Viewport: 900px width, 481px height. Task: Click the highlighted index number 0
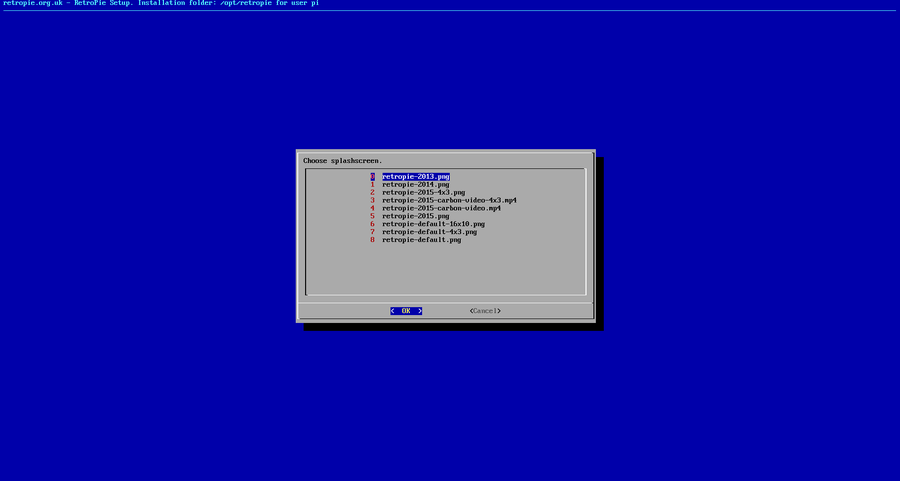[x=372, y=176]
